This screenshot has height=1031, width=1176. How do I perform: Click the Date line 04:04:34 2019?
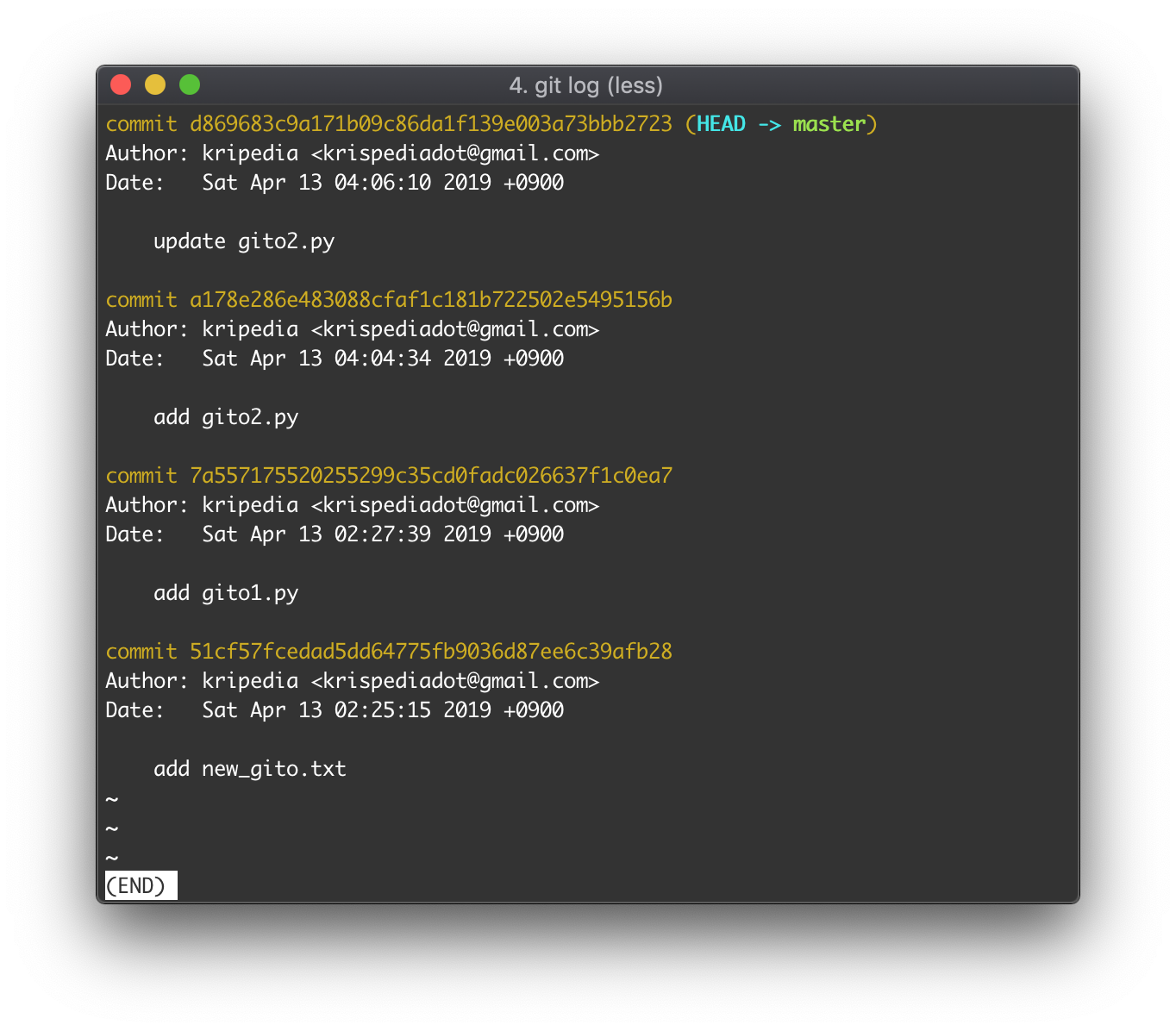335,359
